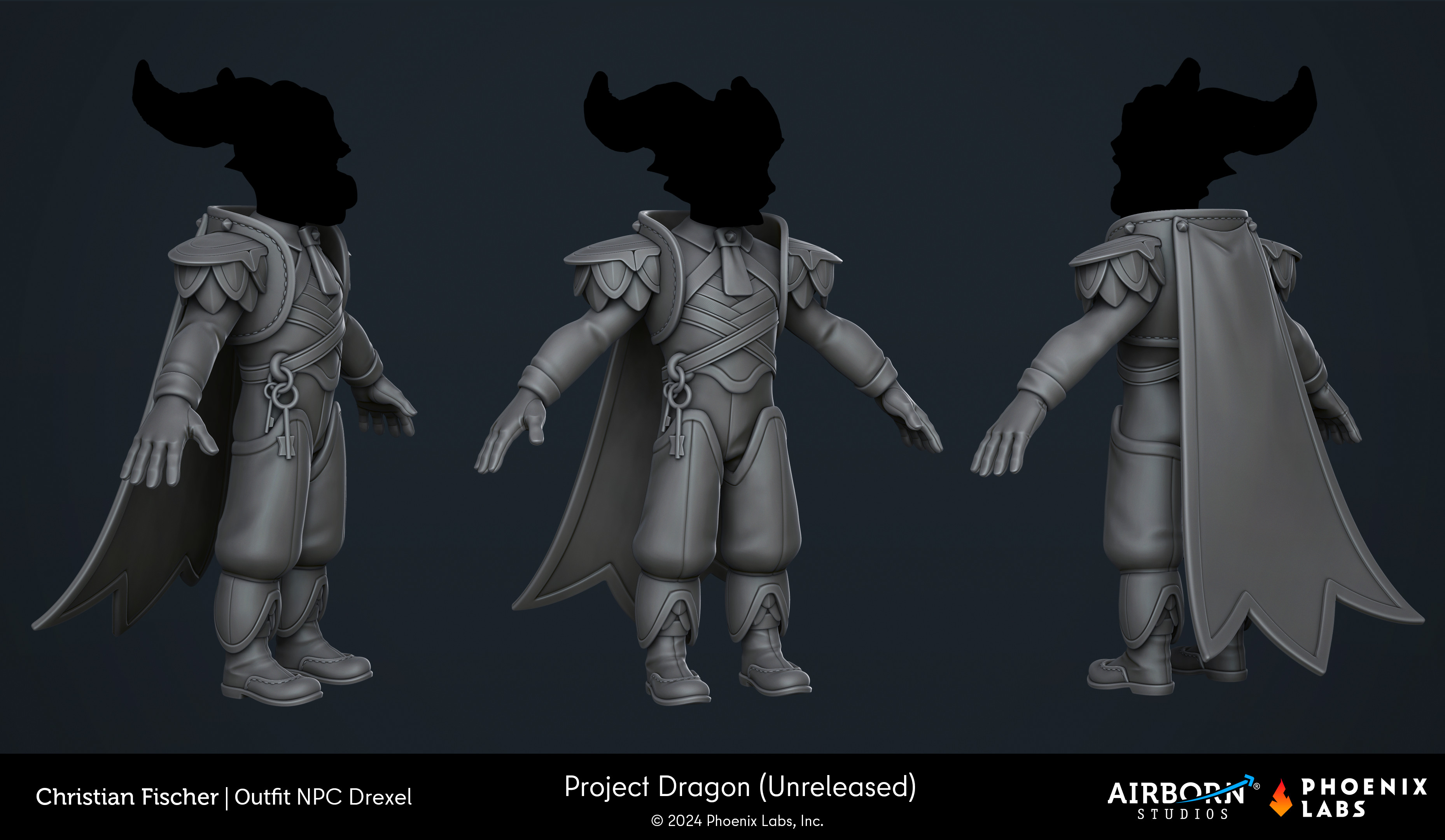Click the side-view character render on left
Image resolution: width=1445 pixels, height=840 pixels.
click(x=224, y=382)
